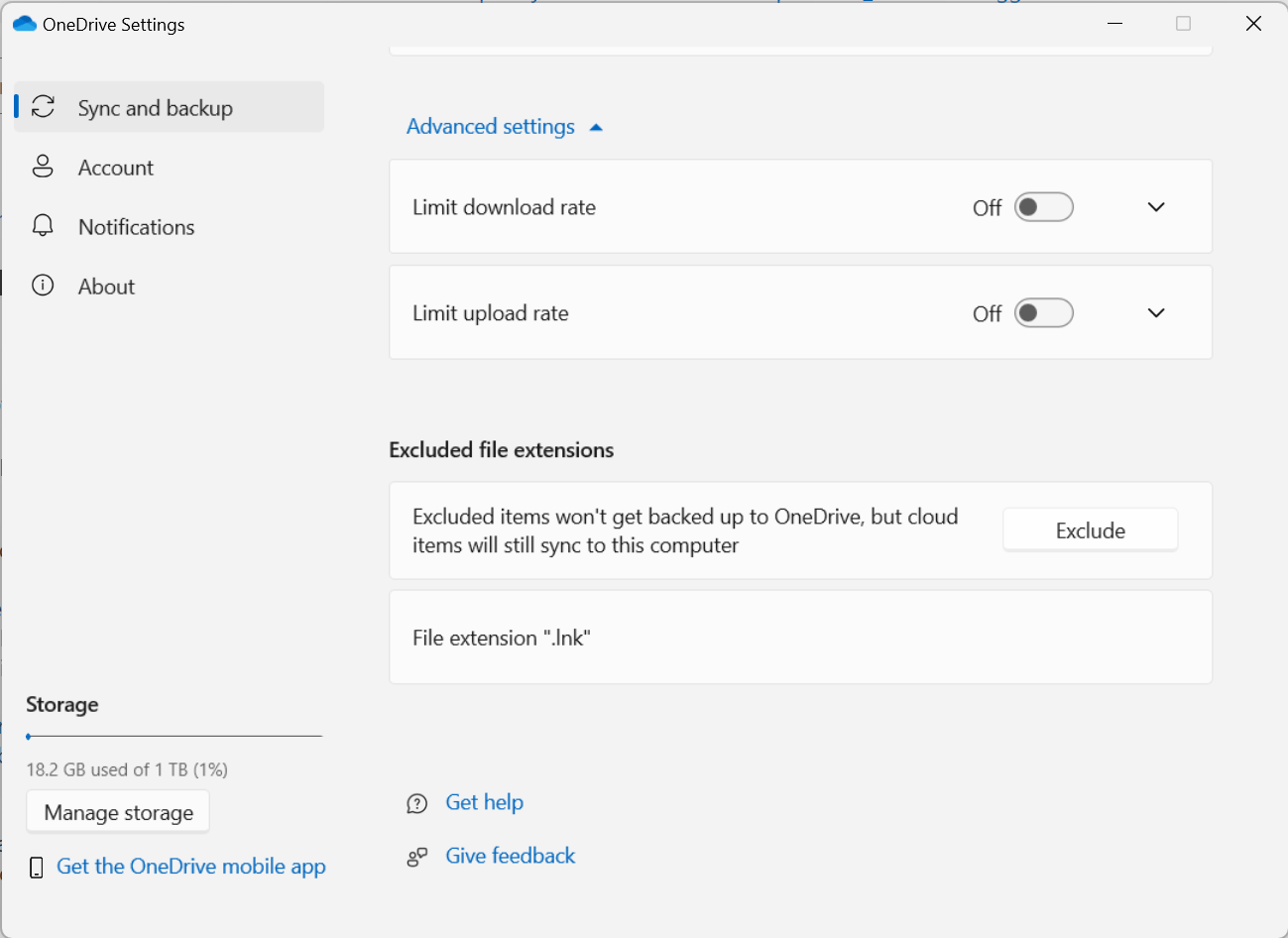Image resolution: width=1288 pixels, height=938 pixels.
Task: Turn on the Limit upload rate toggle
Action: tap(1043, 312)
